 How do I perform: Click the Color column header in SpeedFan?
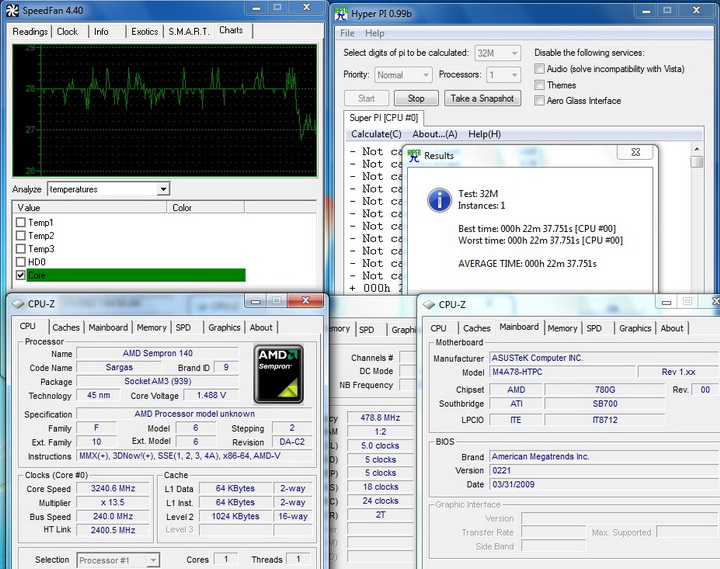(206, 208)
